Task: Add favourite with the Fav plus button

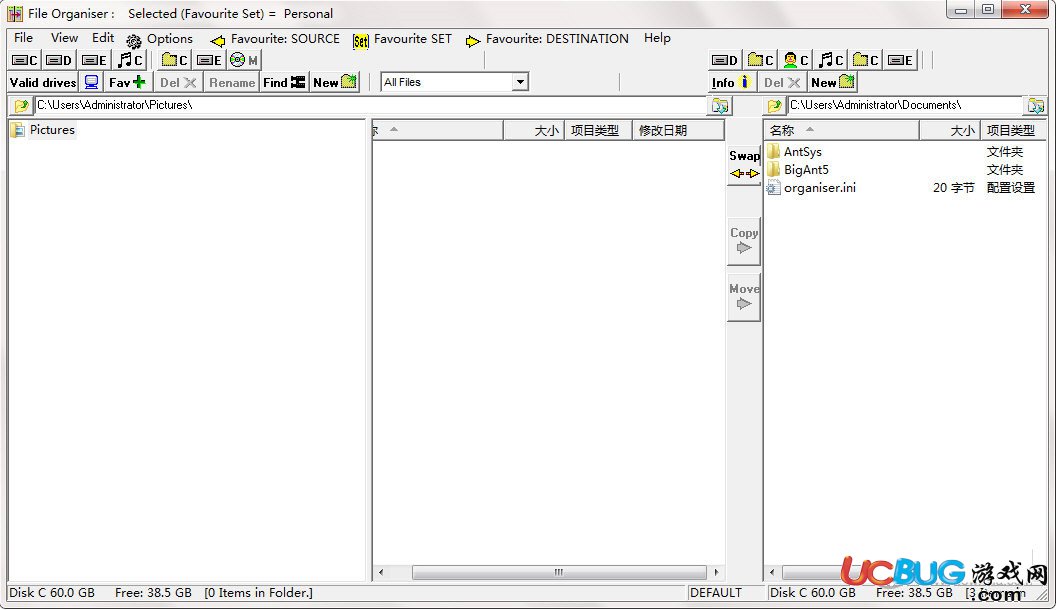Action: [x=127, y=82]
